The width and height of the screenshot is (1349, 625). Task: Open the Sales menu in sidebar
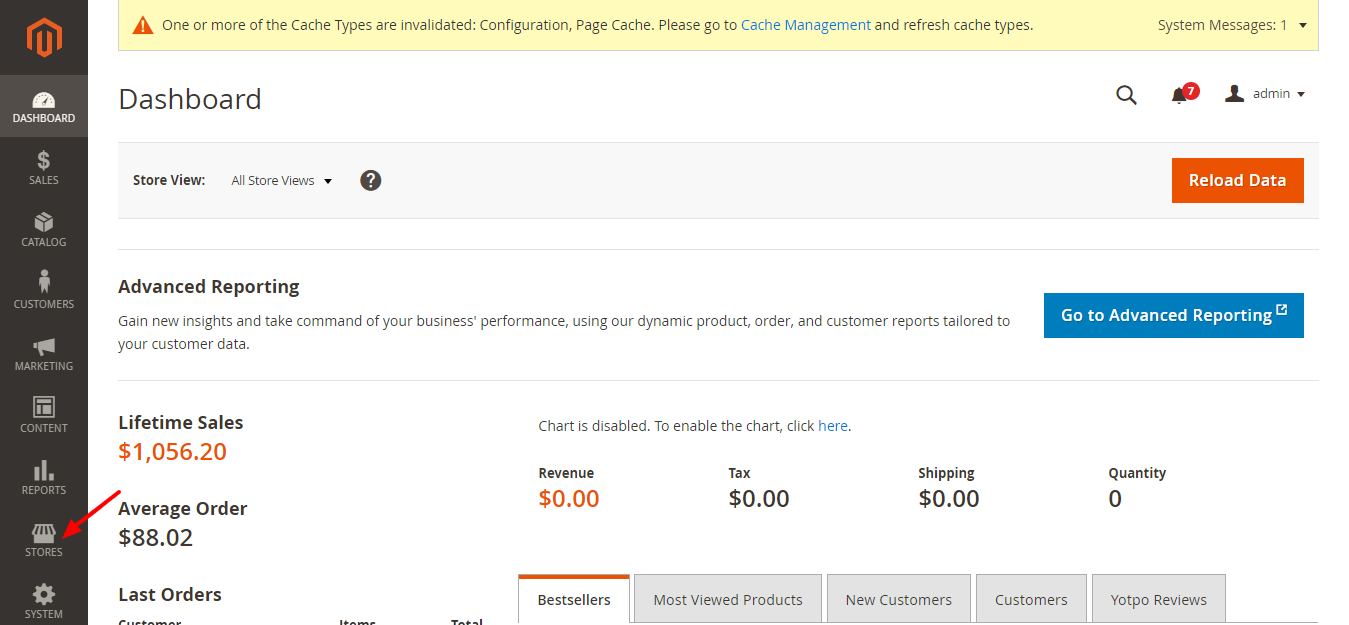44,167
